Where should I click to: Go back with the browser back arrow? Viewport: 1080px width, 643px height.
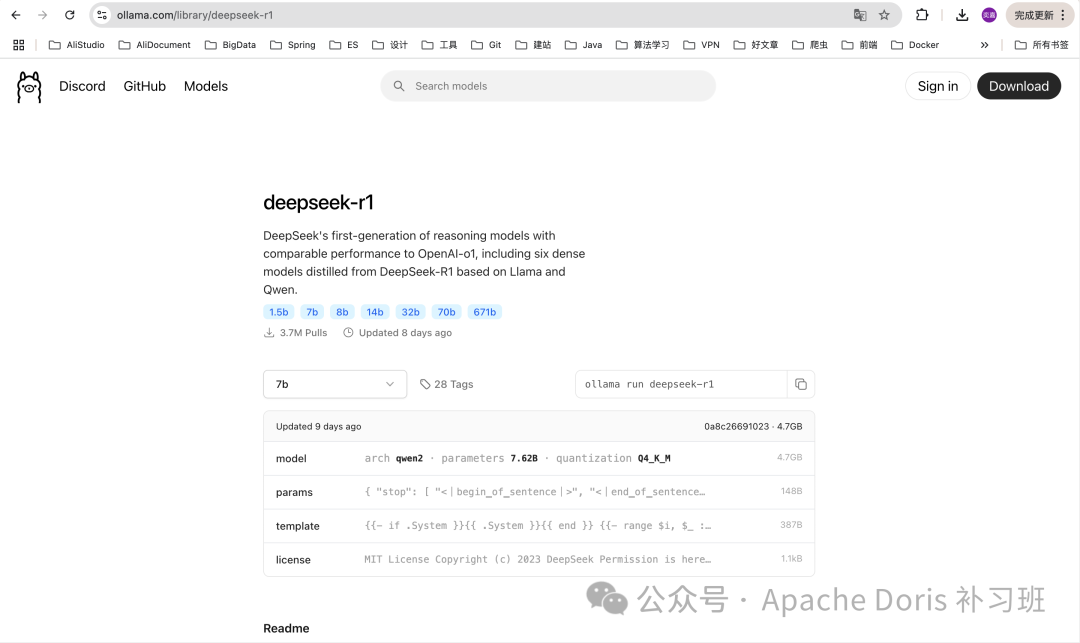click(x=16, y=15)
